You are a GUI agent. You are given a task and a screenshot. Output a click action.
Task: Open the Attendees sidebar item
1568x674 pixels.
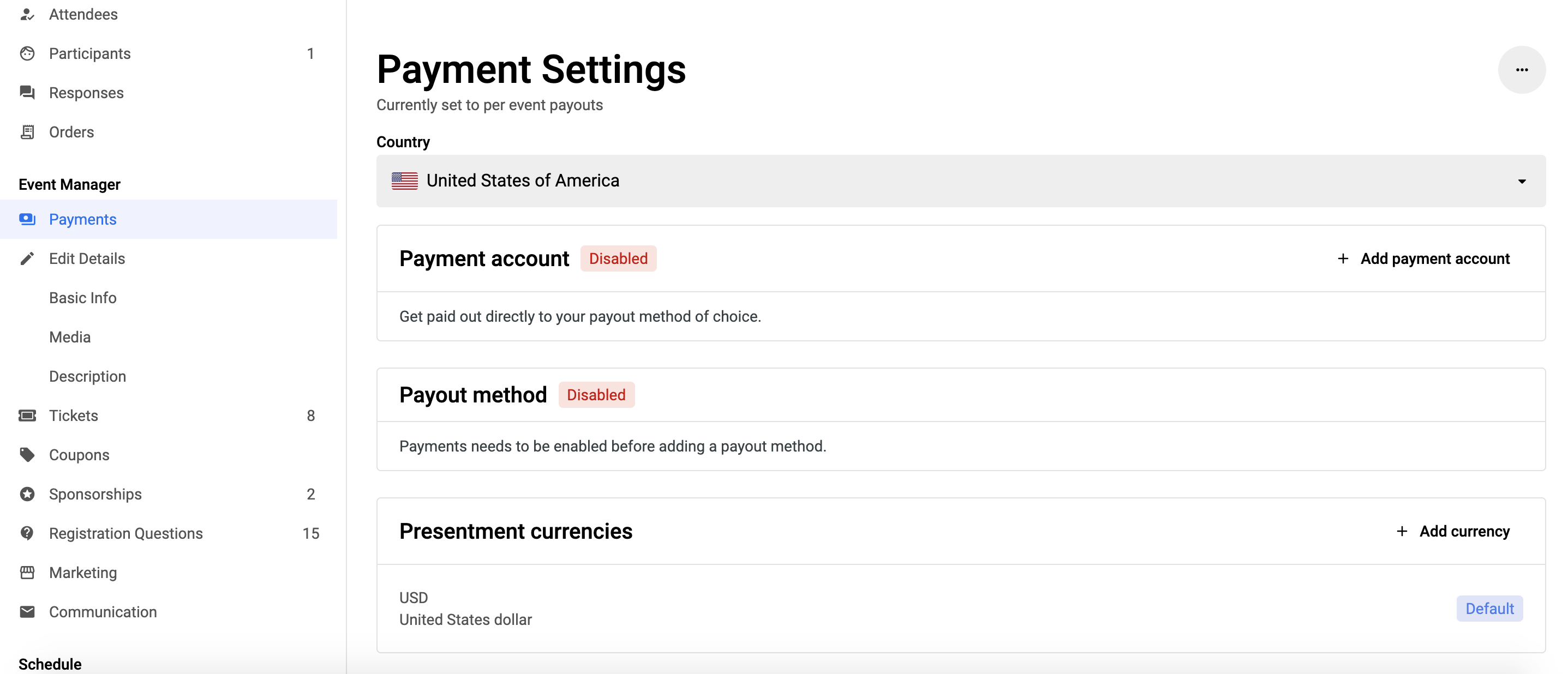click(83, 15)
